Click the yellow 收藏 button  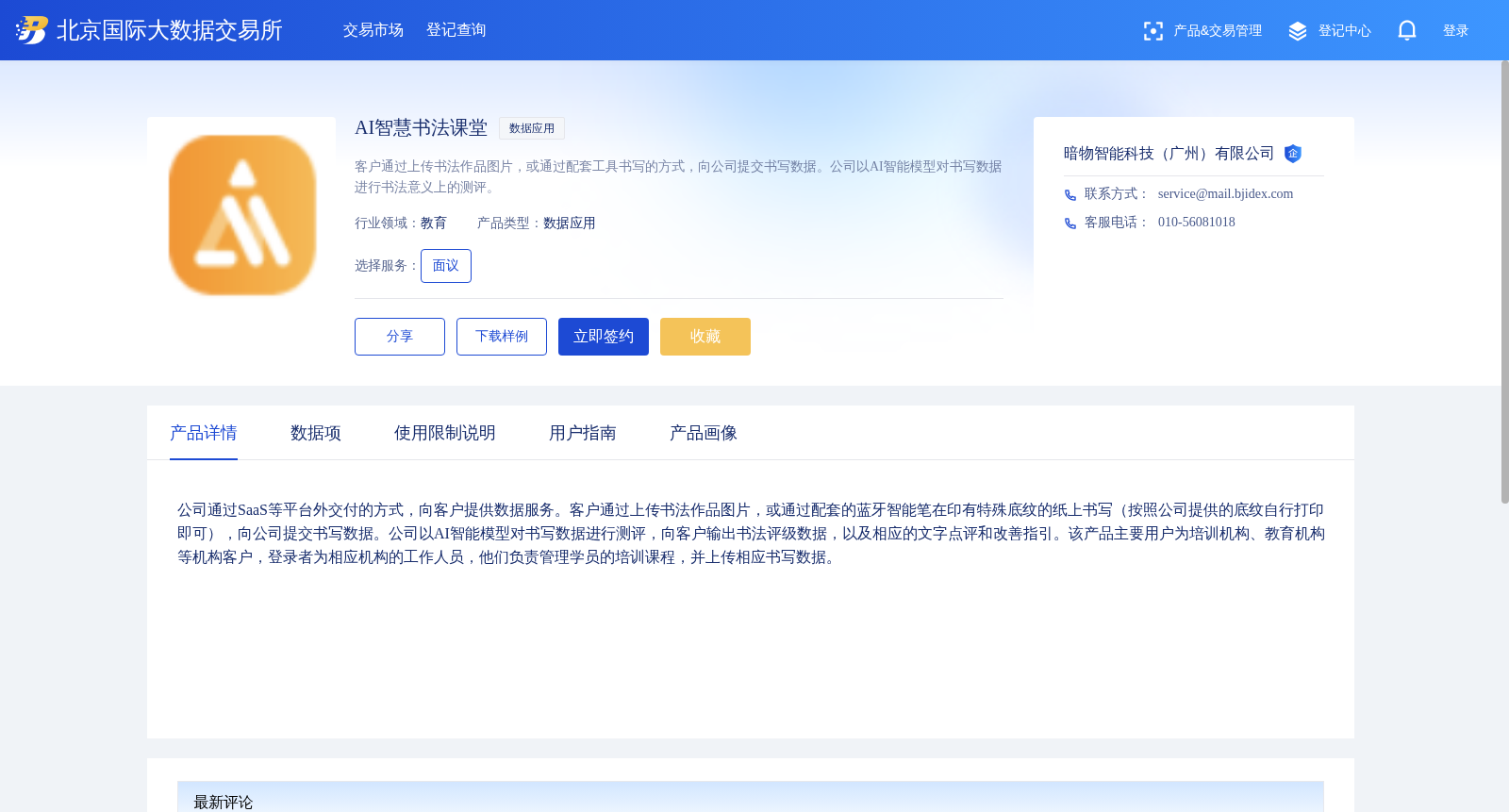[705, 337]
